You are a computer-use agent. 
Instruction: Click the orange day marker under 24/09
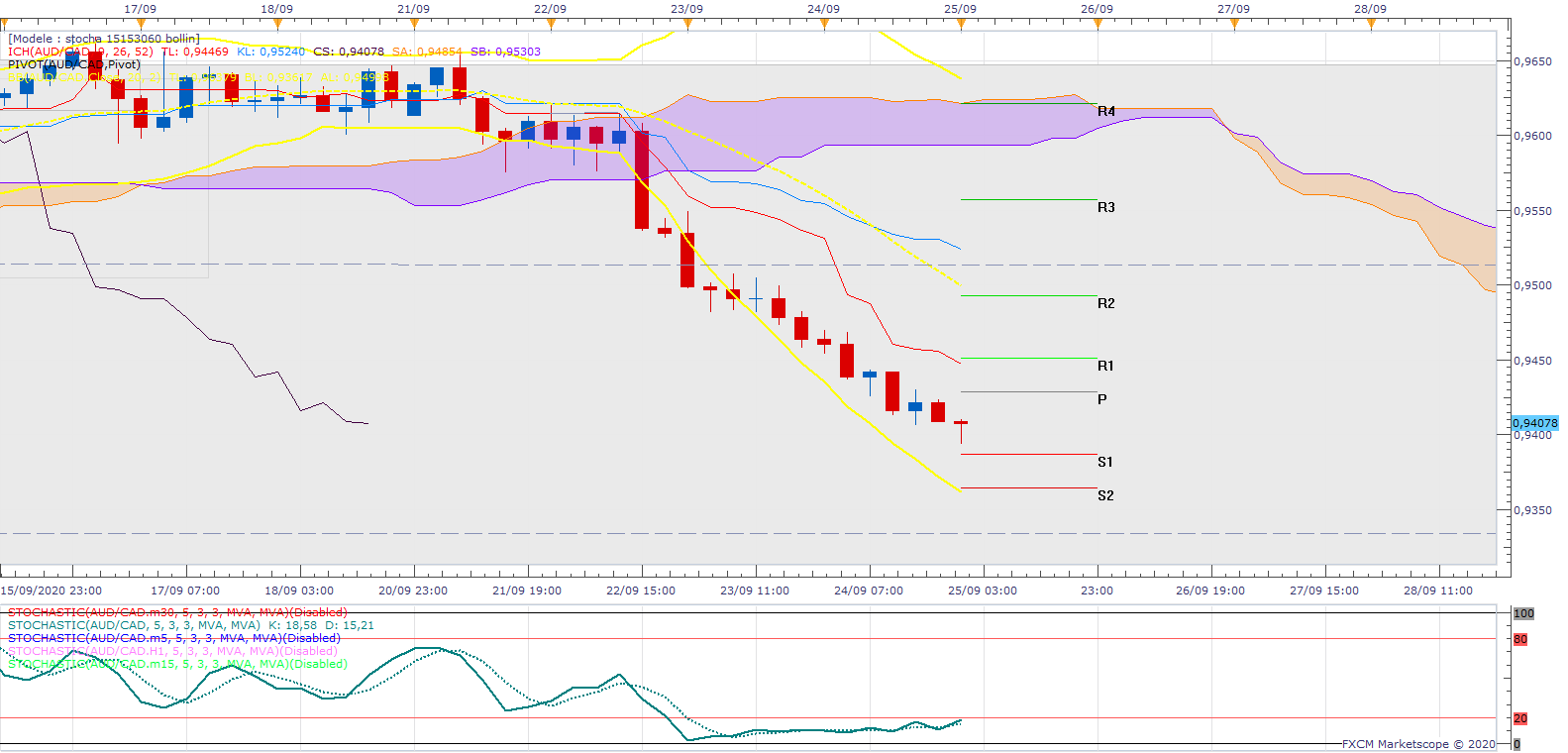(824, 25)
